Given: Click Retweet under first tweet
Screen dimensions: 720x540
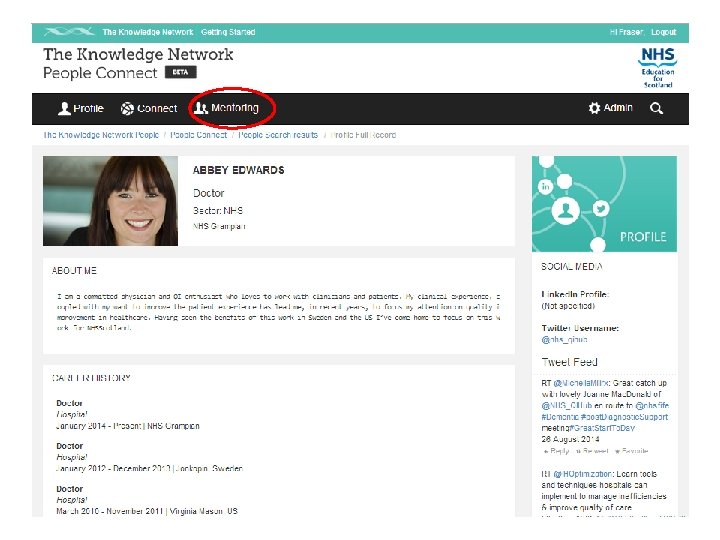Looking at the screenshot, I should (592, 451).
